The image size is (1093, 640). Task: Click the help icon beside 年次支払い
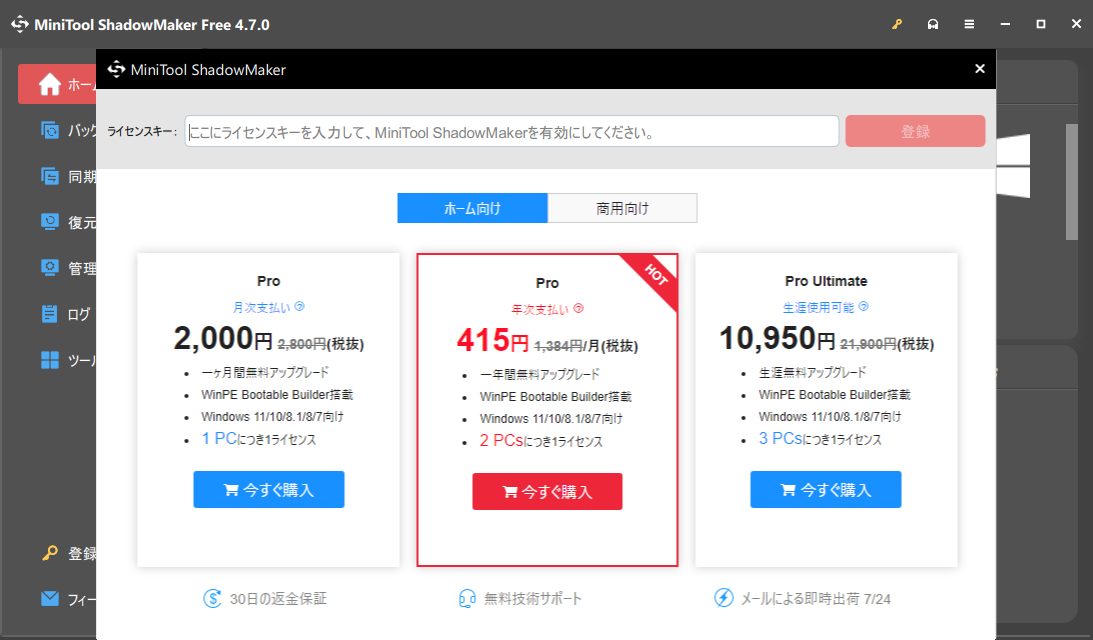point(579,308)
